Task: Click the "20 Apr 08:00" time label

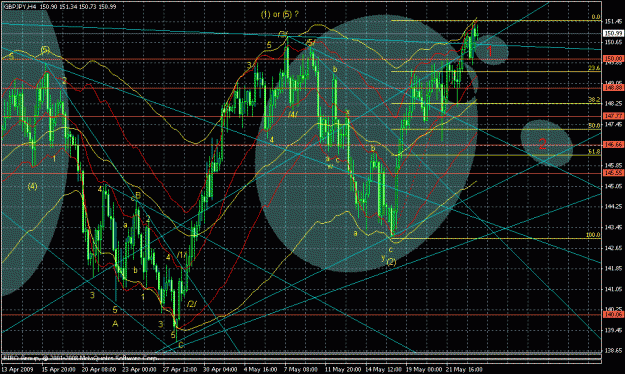Action: [x=98, y=370]
